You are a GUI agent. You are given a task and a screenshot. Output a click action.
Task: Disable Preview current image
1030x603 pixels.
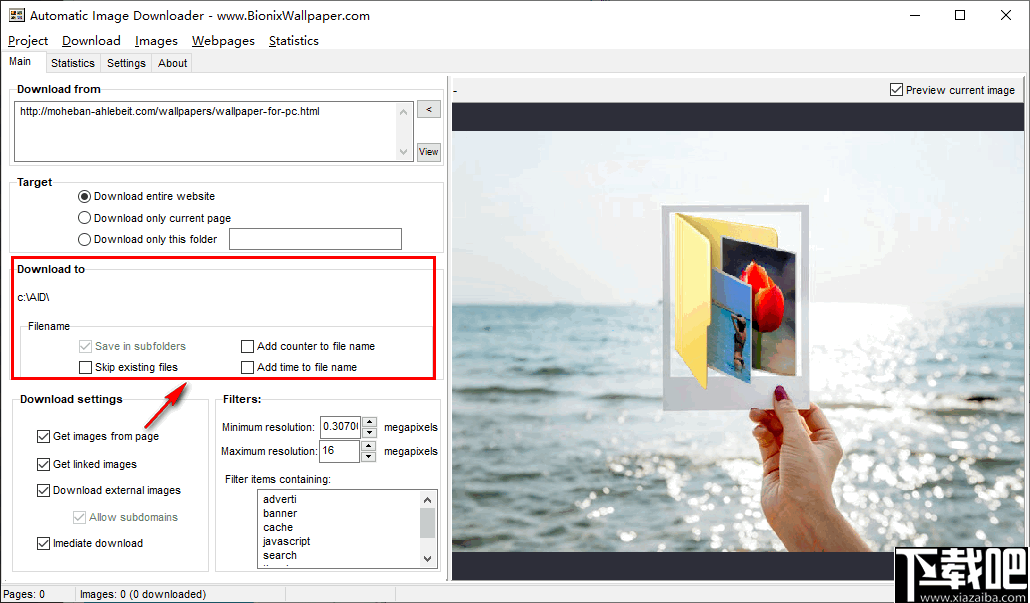(x=896, y=89)
